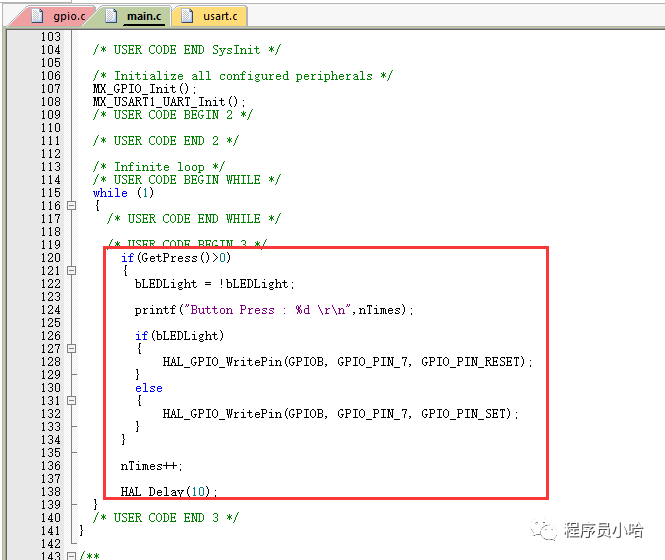Click the yellow usart.c file icon

tap(187, 16)
